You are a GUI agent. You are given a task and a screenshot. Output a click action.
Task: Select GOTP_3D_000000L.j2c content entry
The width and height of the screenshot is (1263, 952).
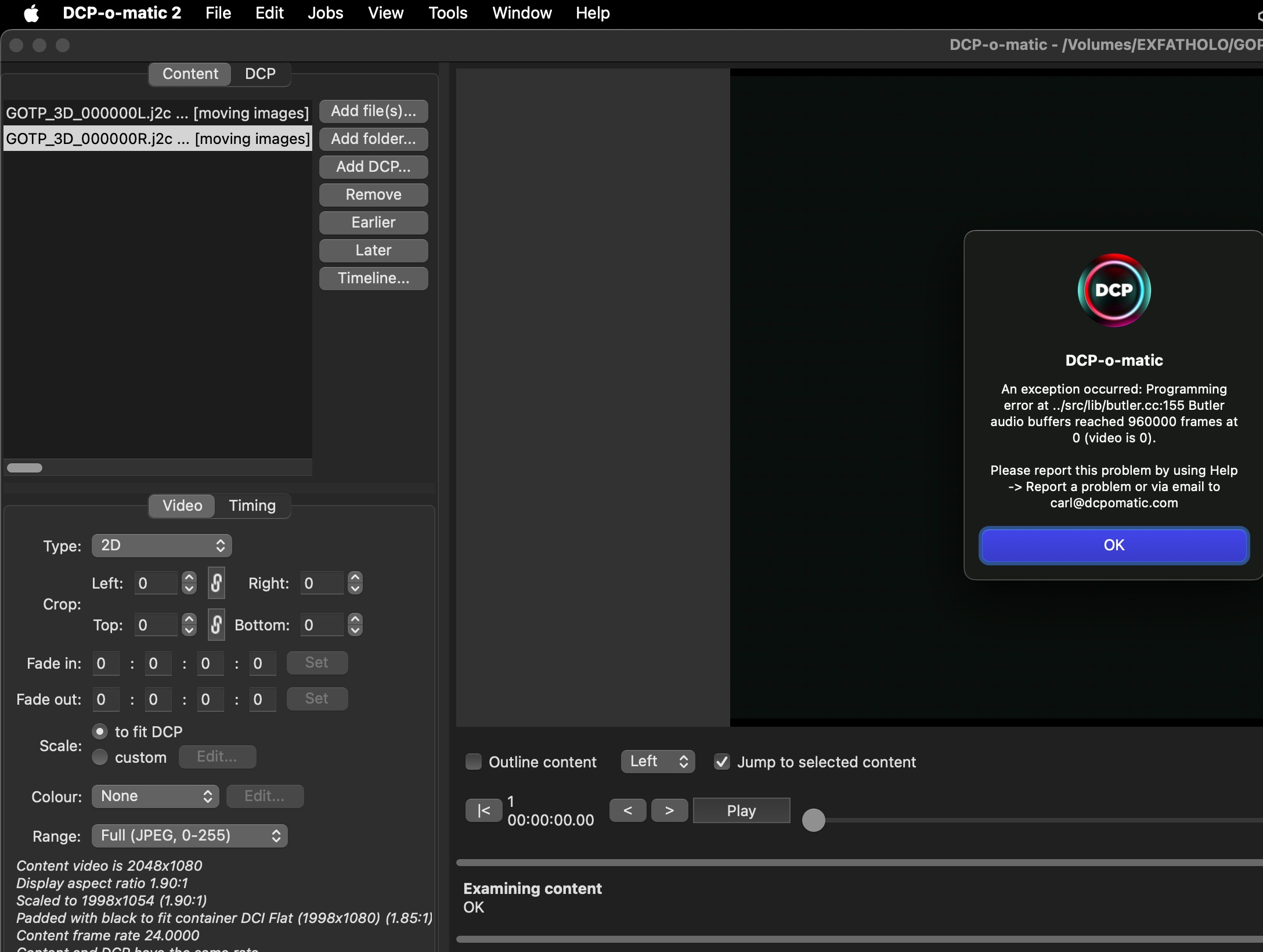157,113
